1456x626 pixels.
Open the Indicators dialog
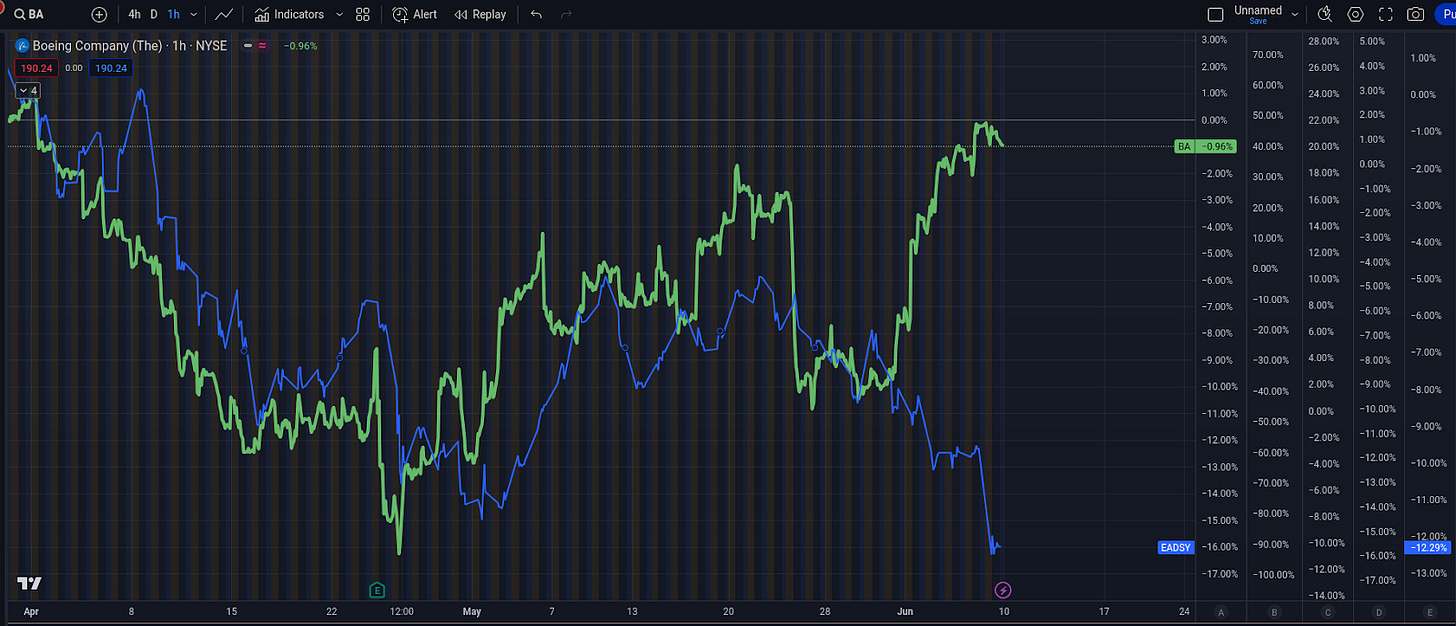coord(289,14)
